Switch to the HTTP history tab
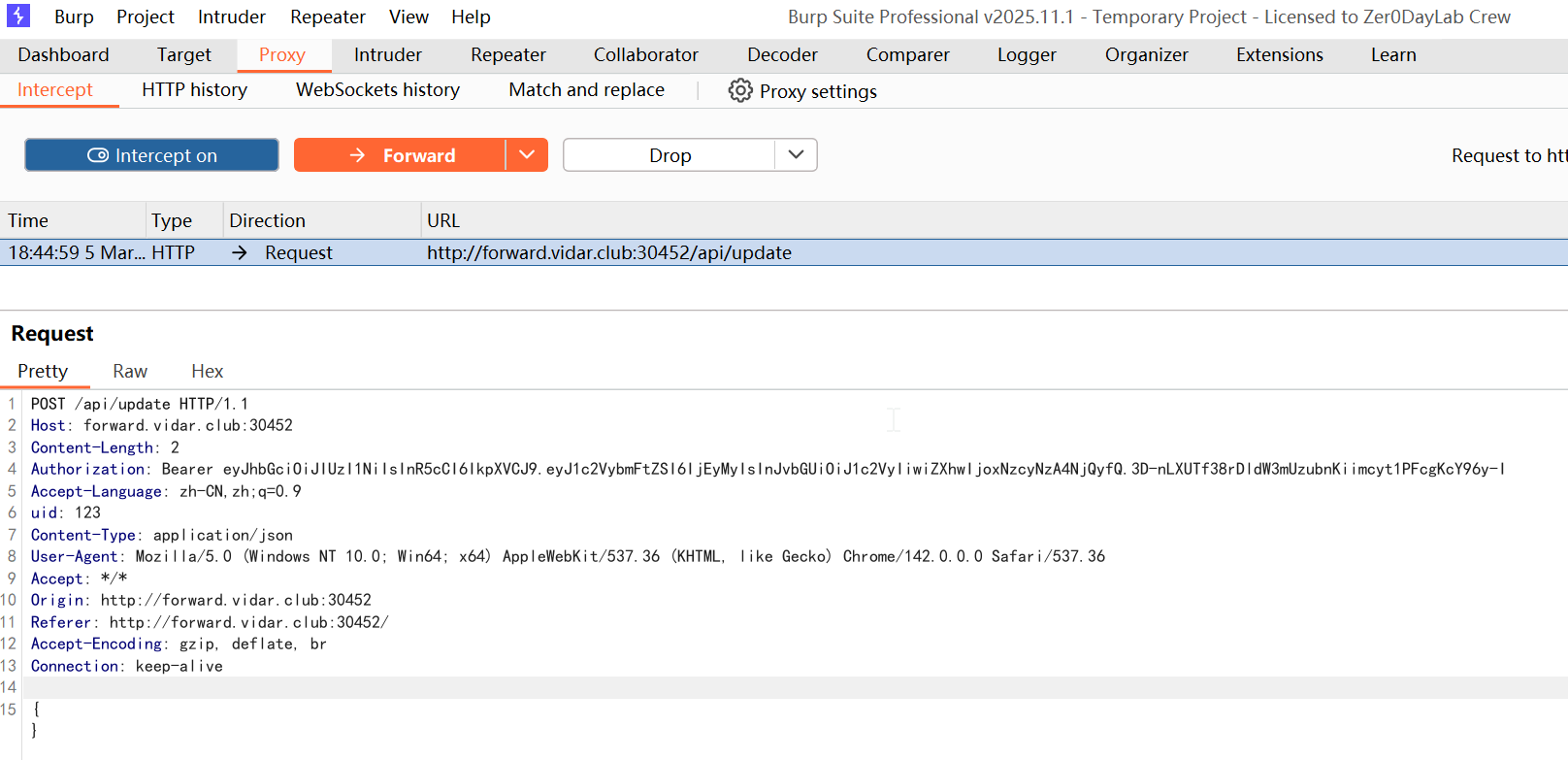The height and width of the screenshot is (760, 1568). pos(194,90)
